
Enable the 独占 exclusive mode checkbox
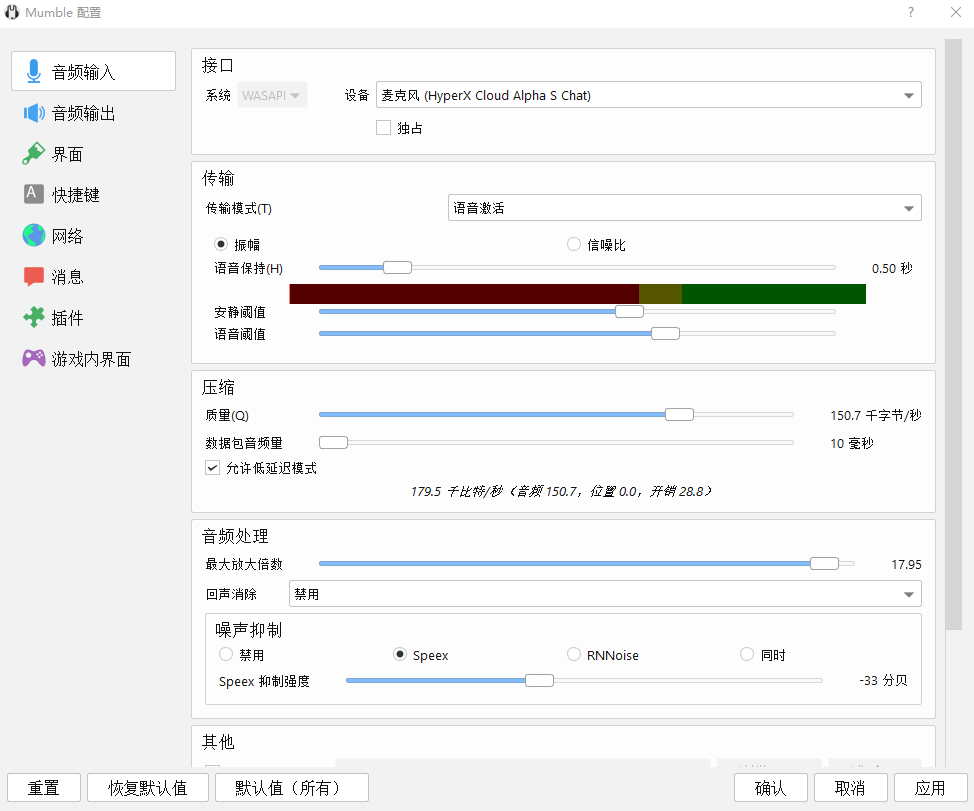[383, 128]
